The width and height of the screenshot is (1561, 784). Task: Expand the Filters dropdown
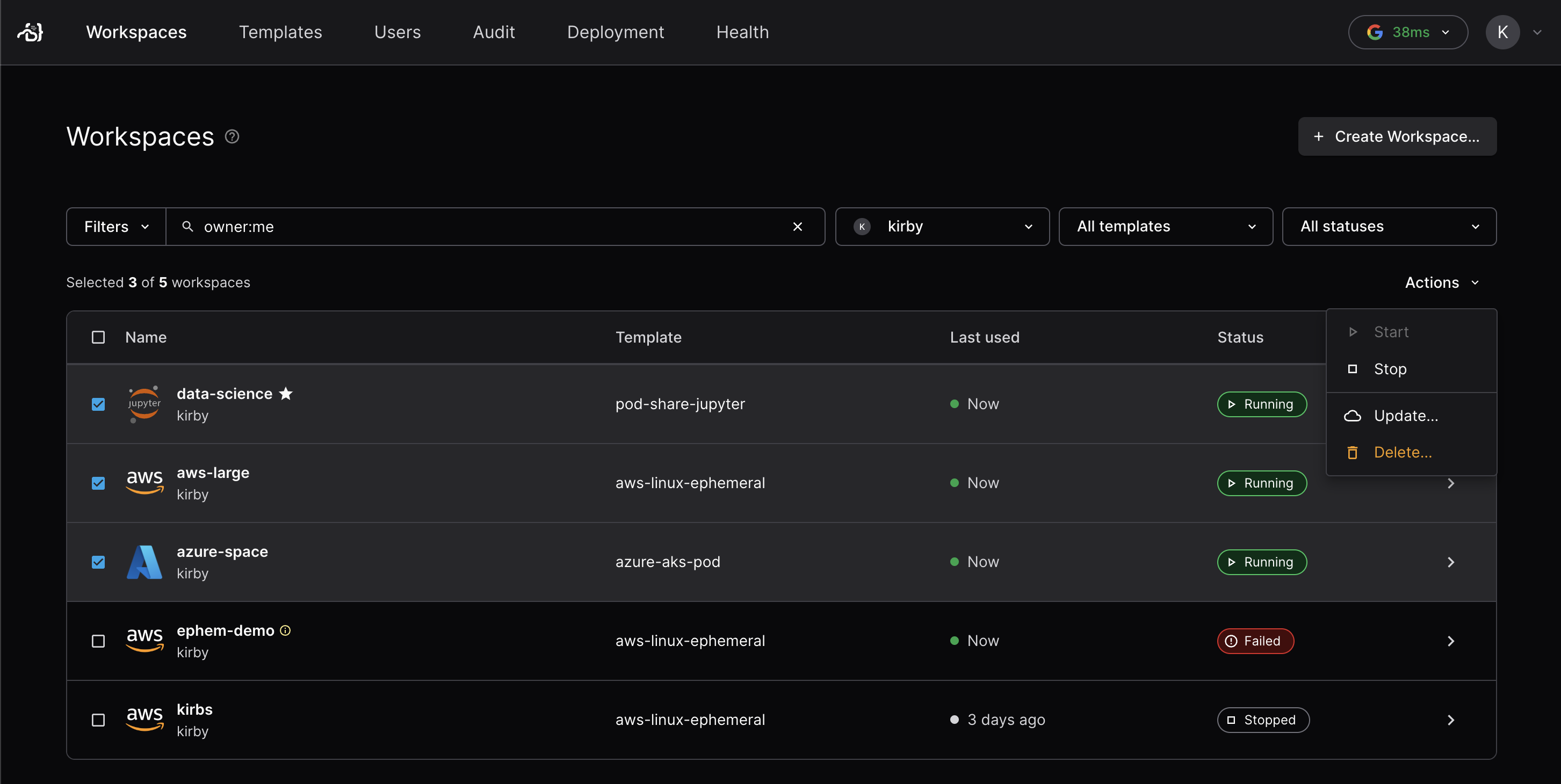coord(115,226)
